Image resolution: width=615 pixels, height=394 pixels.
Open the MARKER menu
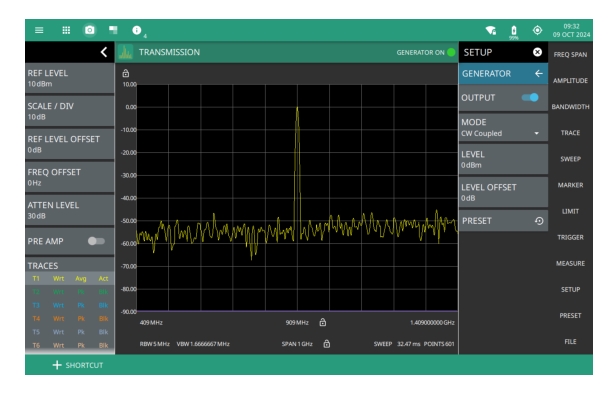570,185
